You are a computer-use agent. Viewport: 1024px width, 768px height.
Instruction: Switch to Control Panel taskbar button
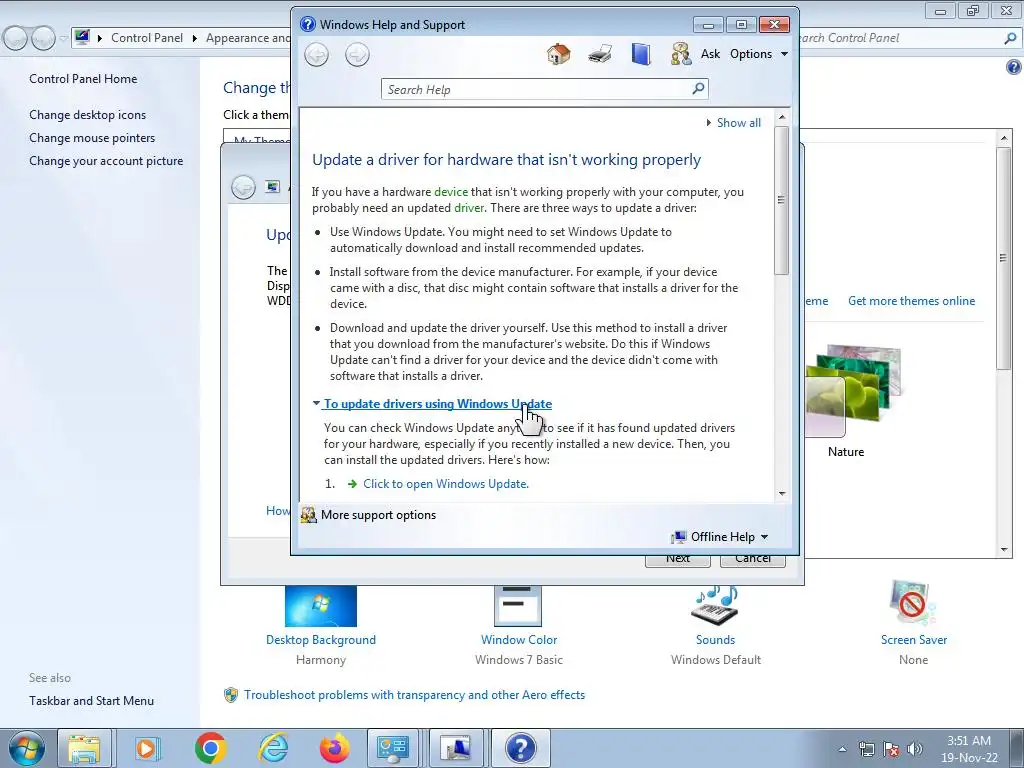(393, 748)
